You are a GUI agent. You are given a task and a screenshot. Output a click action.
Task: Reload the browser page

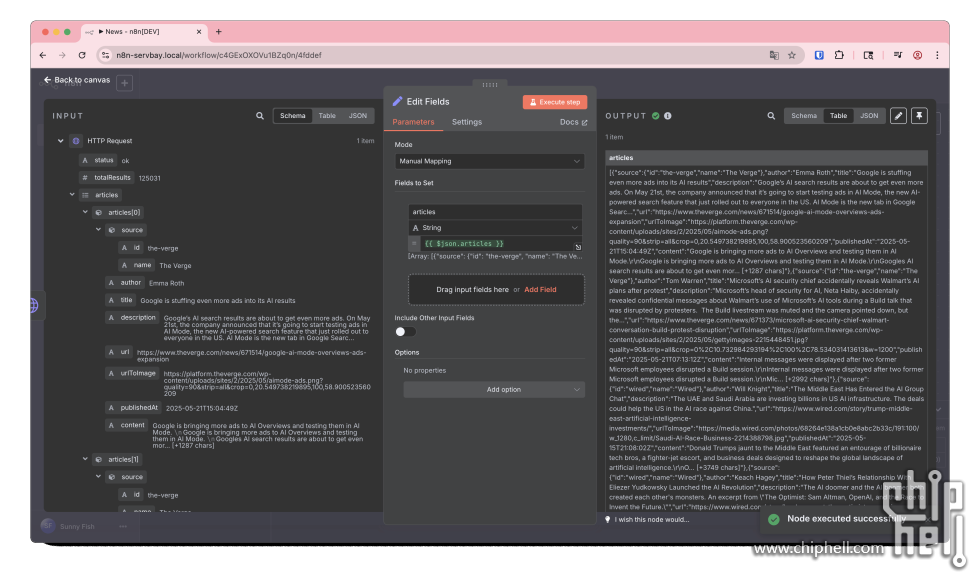[82, 56]
